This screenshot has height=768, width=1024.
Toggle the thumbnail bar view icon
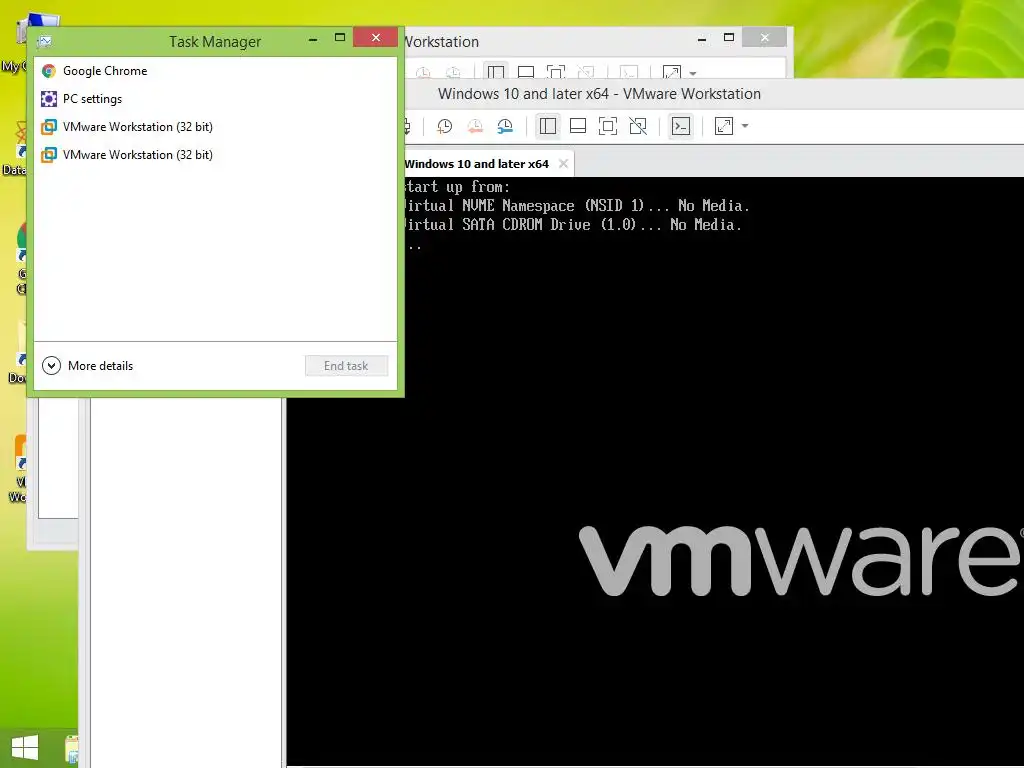pos(578,126)
